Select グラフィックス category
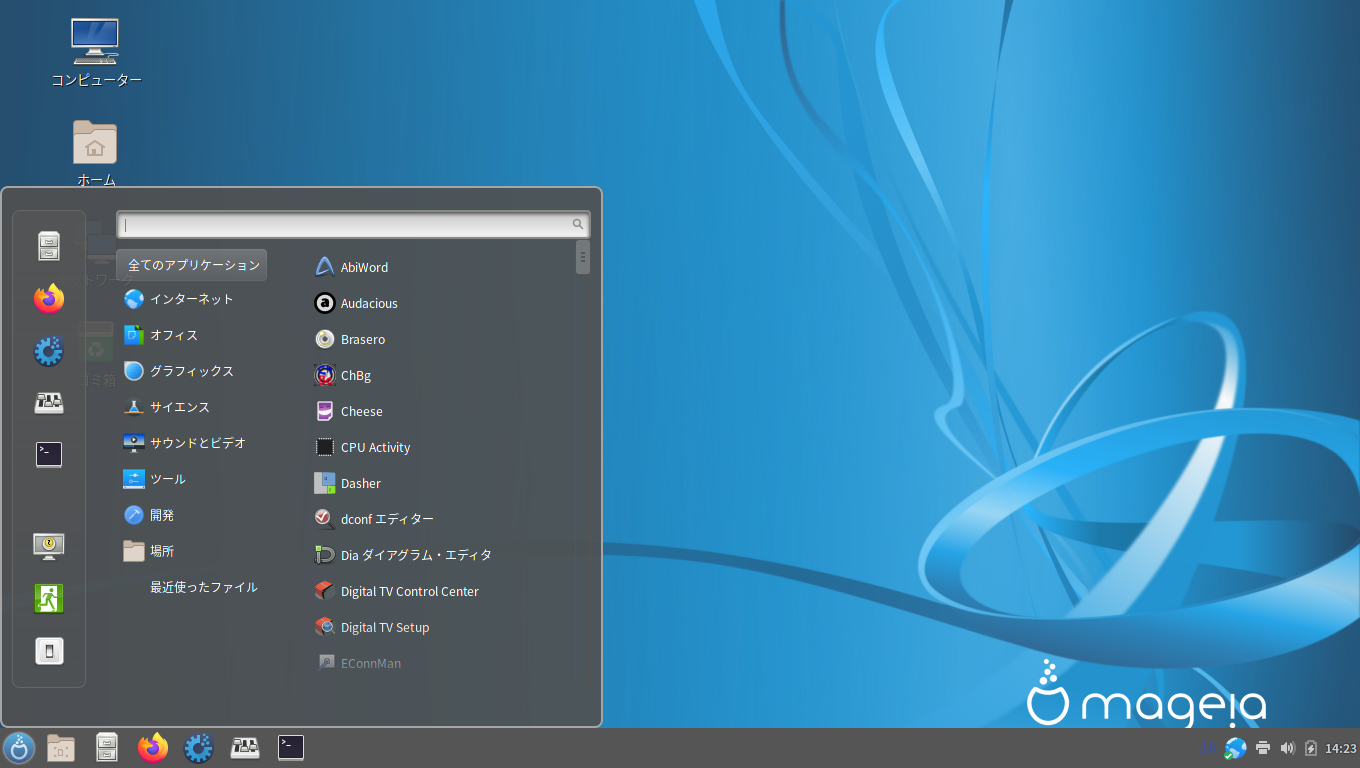 click(179, 371)
